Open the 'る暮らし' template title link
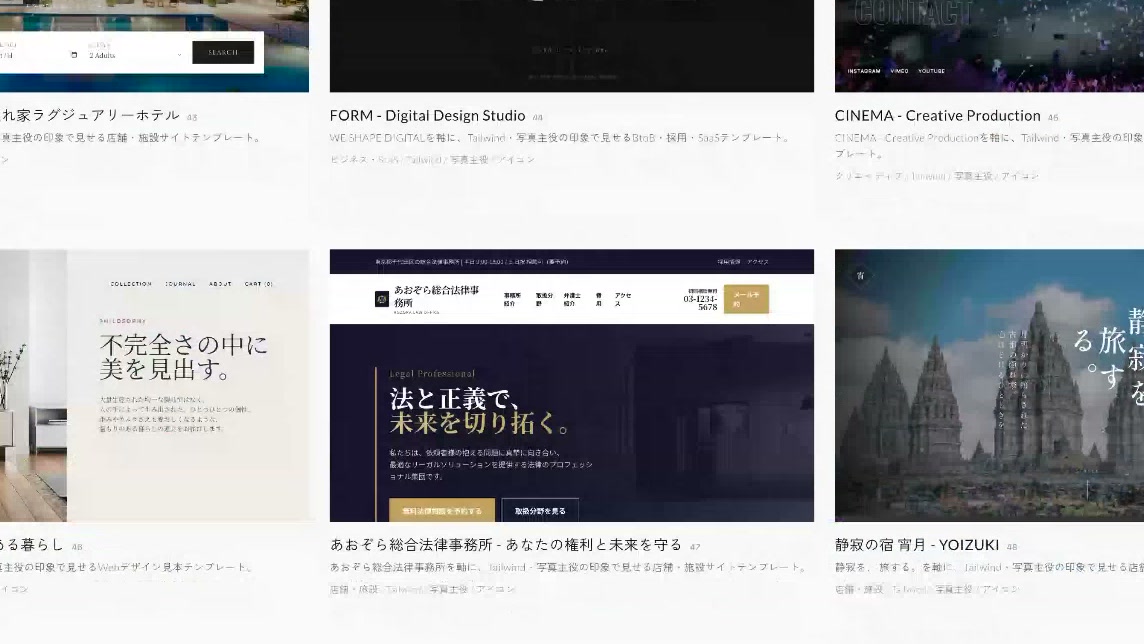The image size is (1144, 644). pyautogui.click(x=31, y=544)
